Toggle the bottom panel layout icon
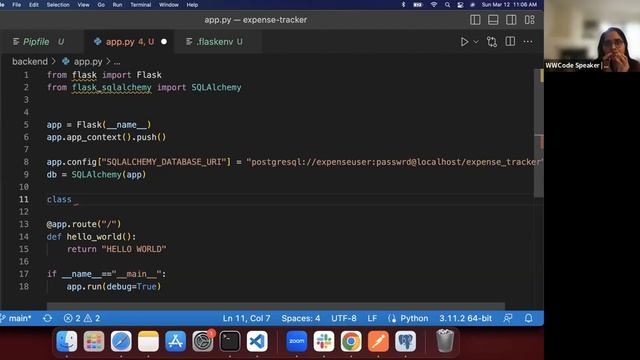 pyautogui.click(x=493, y=20)
